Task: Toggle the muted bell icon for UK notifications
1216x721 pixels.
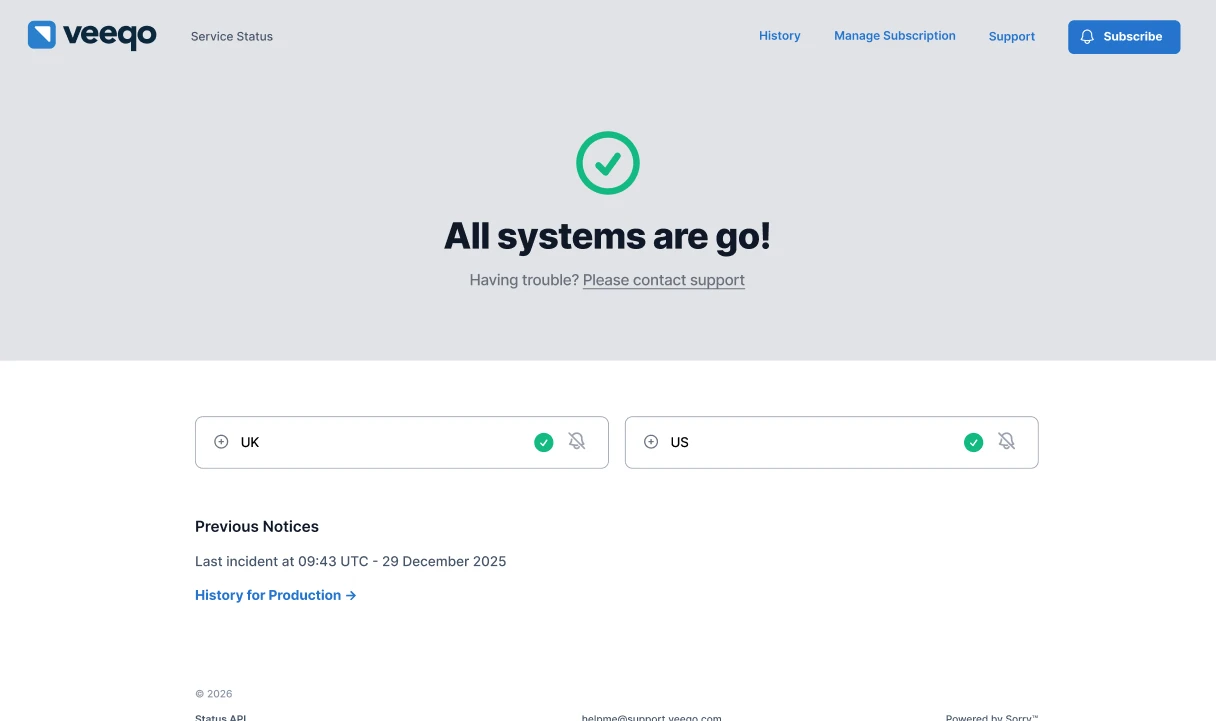Action: (x=577, y=440)
